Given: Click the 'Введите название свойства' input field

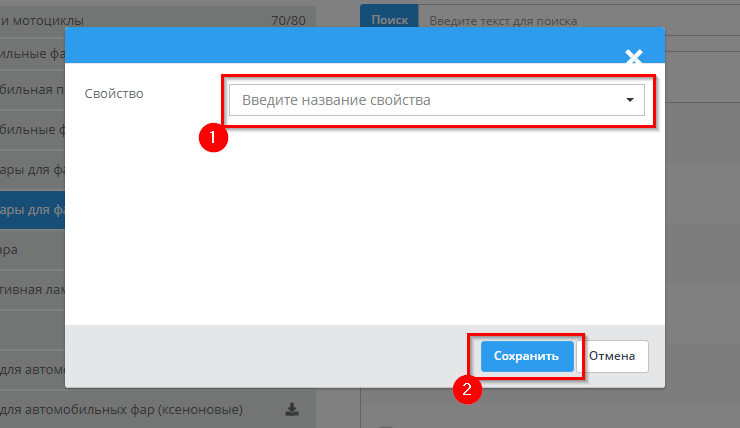Looking at the screenshot, I should coord(437,100).
